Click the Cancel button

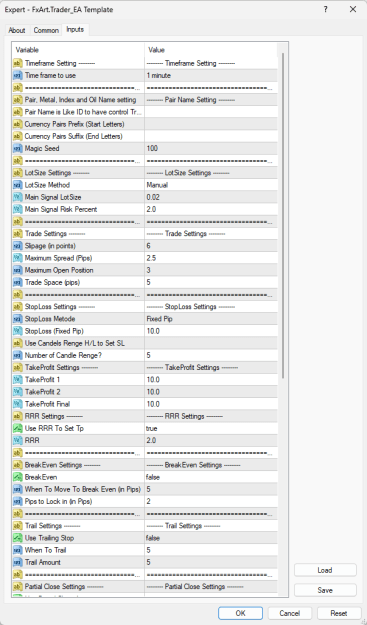290,613
